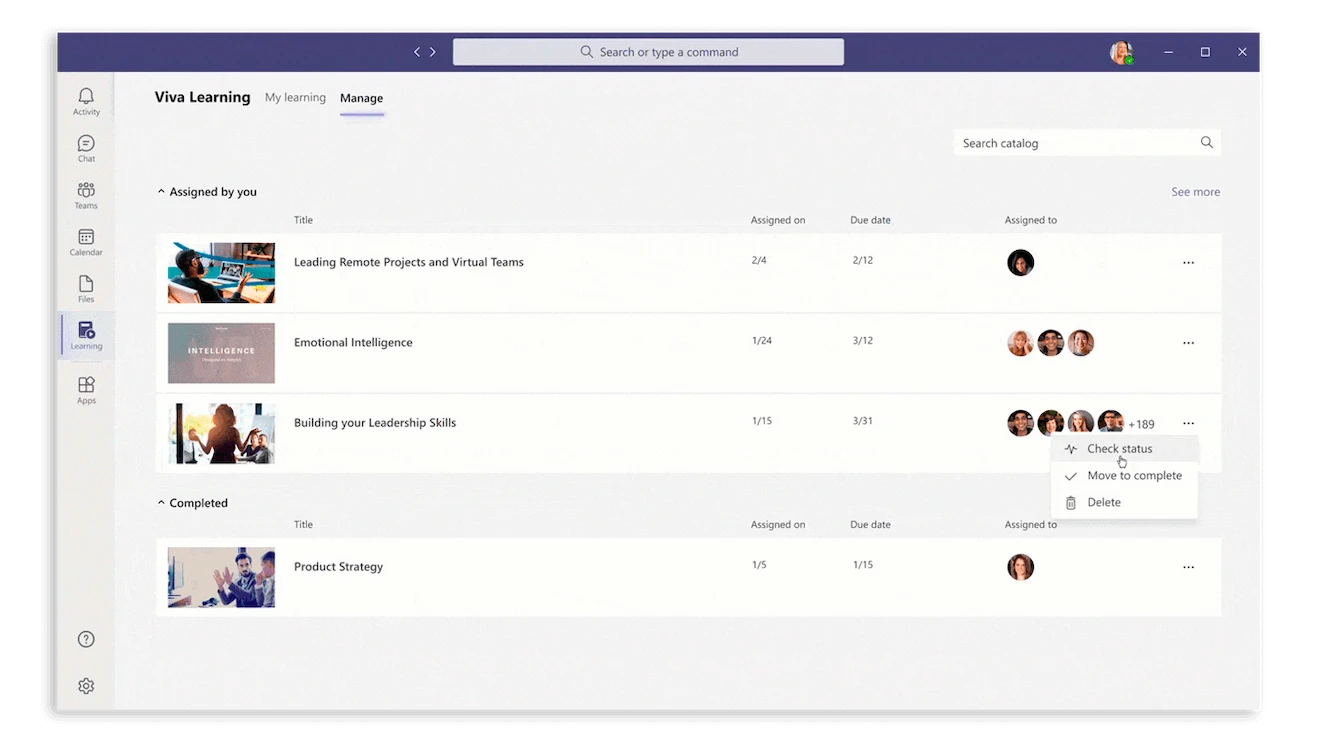Screen dimensions: 1320x743
Task: Click the Search catalog field
Action: click(x=1087, y=143)
